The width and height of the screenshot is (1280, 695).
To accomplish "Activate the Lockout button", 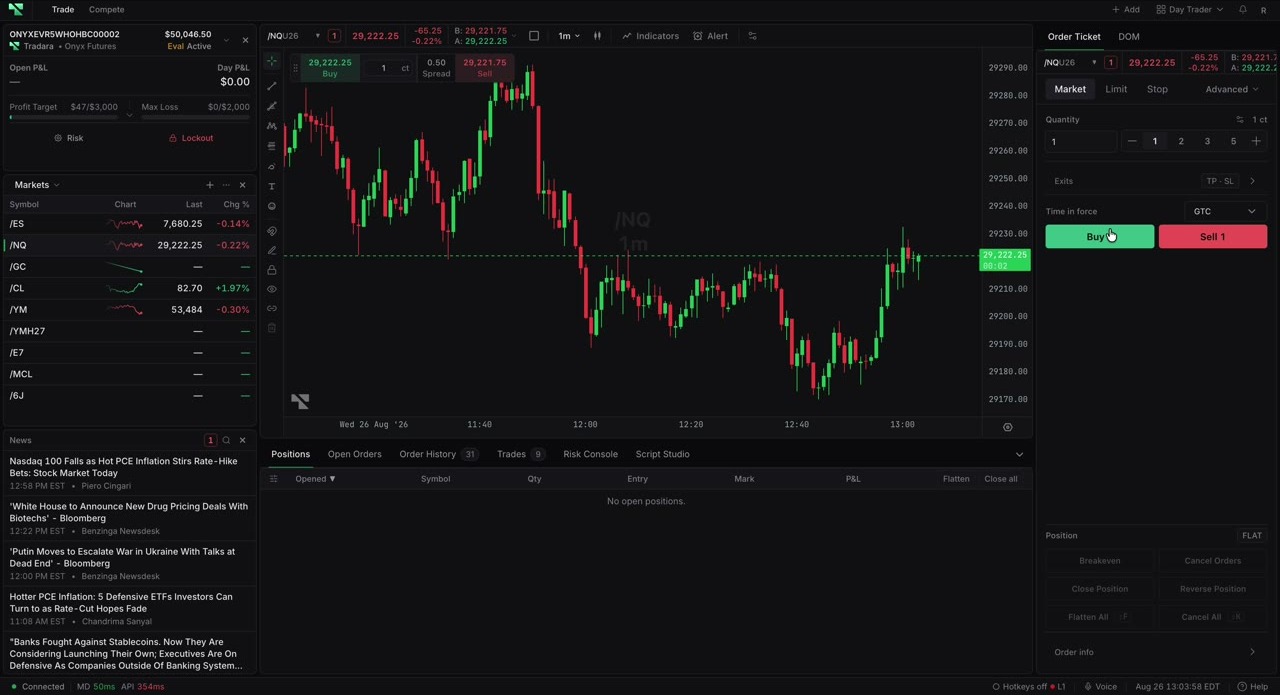I will (191, 138).
